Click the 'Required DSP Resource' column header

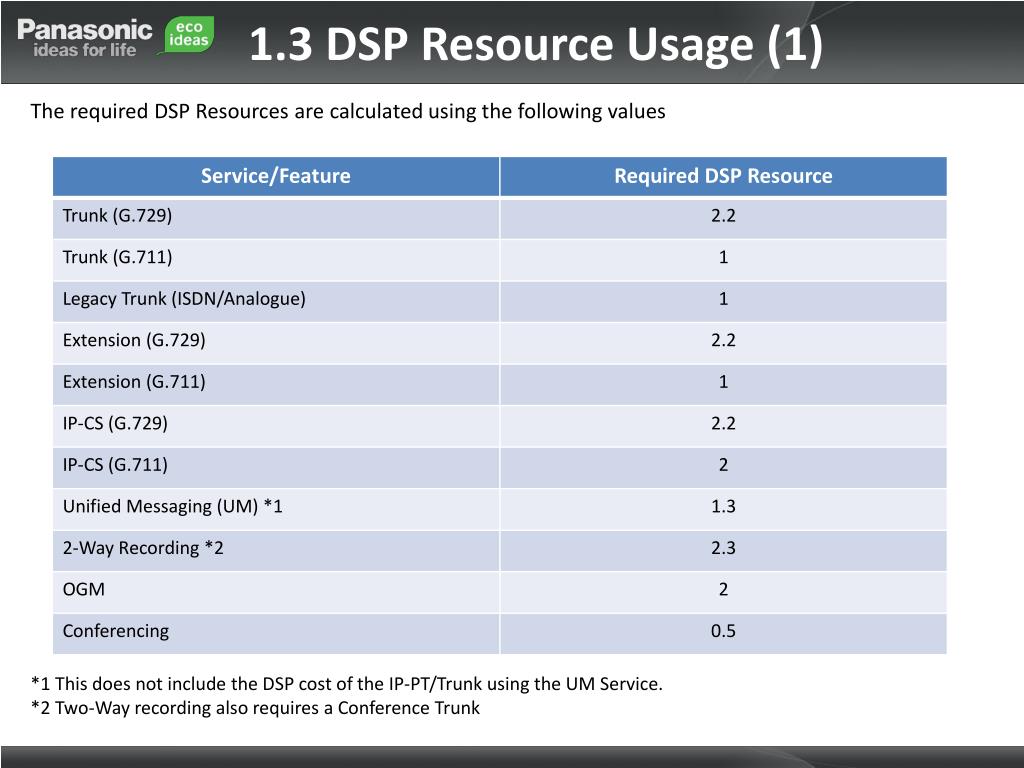click(723, 176)
